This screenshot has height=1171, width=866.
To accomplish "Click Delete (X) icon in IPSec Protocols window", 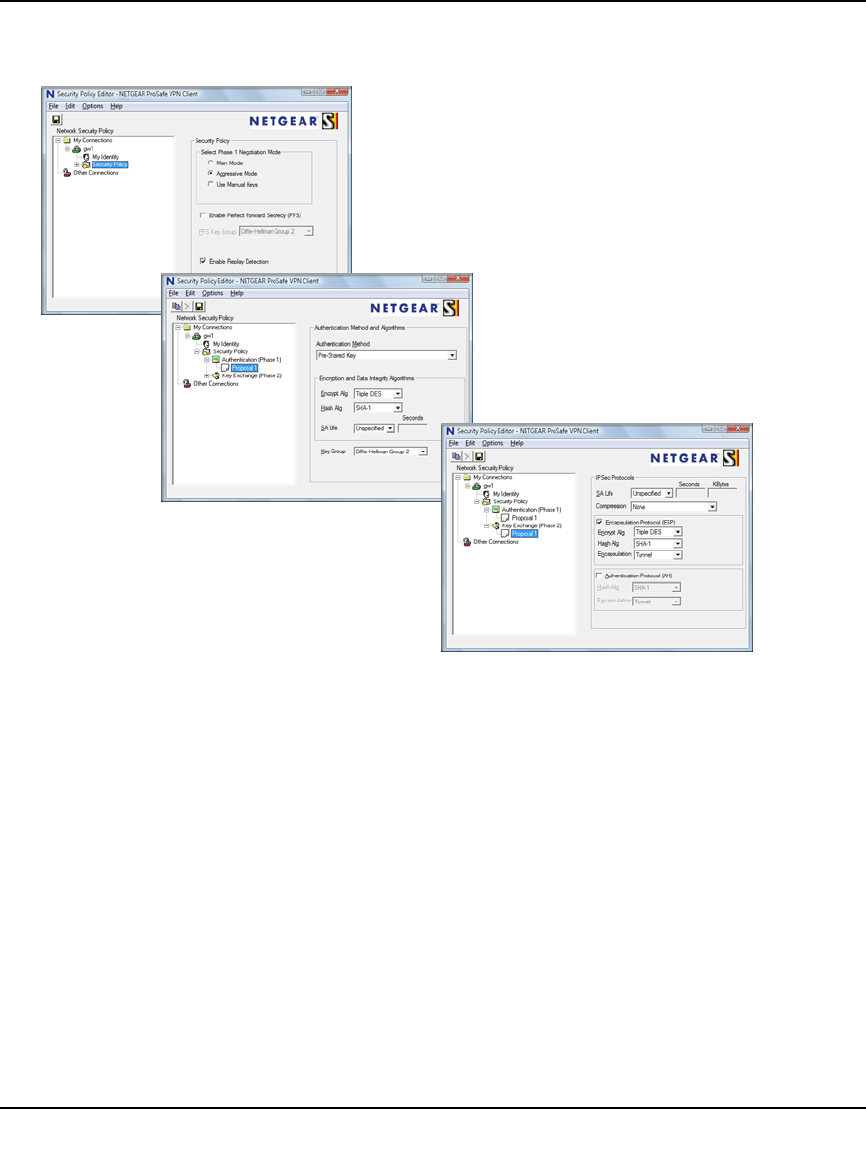I will (x=467, y=456).
